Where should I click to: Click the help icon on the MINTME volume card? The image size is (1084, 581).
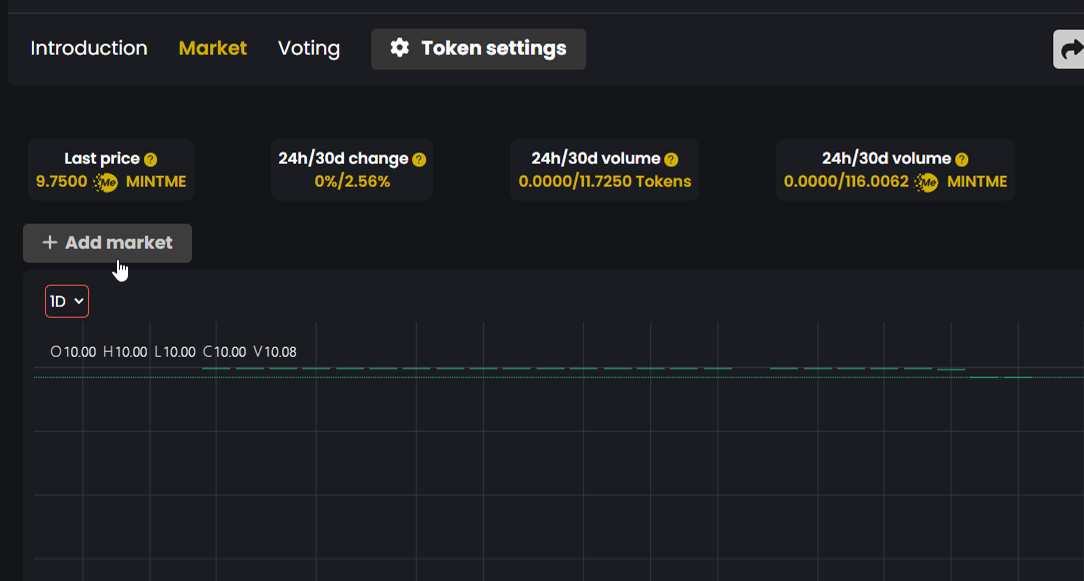click(x=961, y=158)
